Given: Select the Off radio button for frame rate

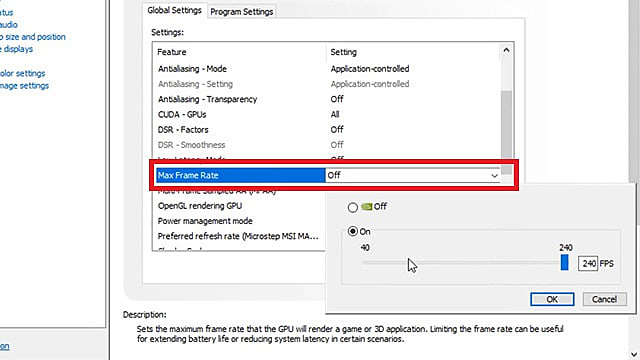Looking at the screenshot, I should coord(353,207).
